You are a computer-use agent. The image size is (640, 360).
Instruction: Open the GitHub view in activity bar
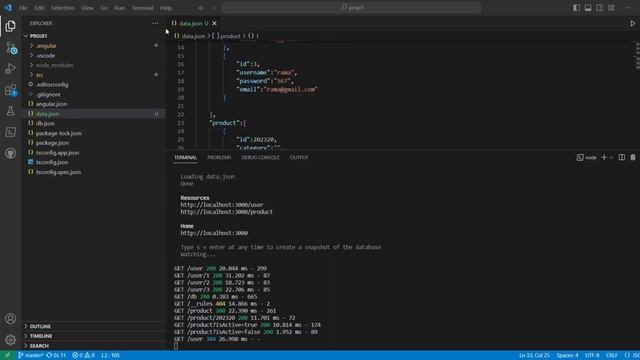pyautogui.click(x=11, y=153)
